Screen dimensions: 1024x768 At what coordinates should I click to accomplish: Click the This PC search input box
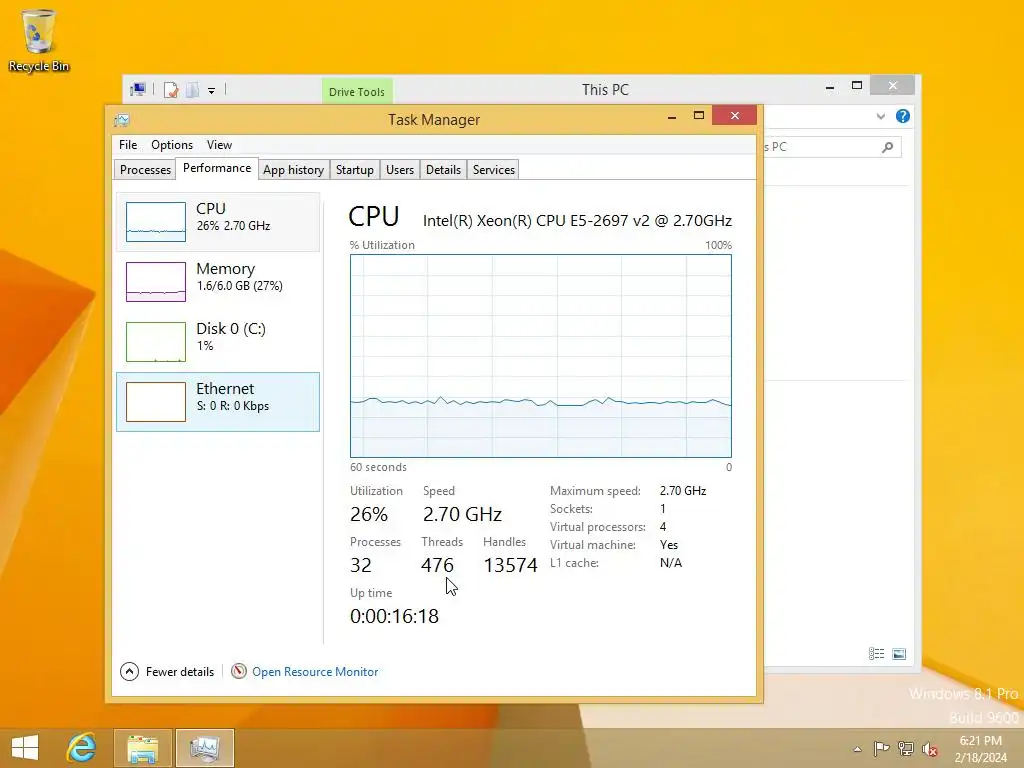pos(832,147)
